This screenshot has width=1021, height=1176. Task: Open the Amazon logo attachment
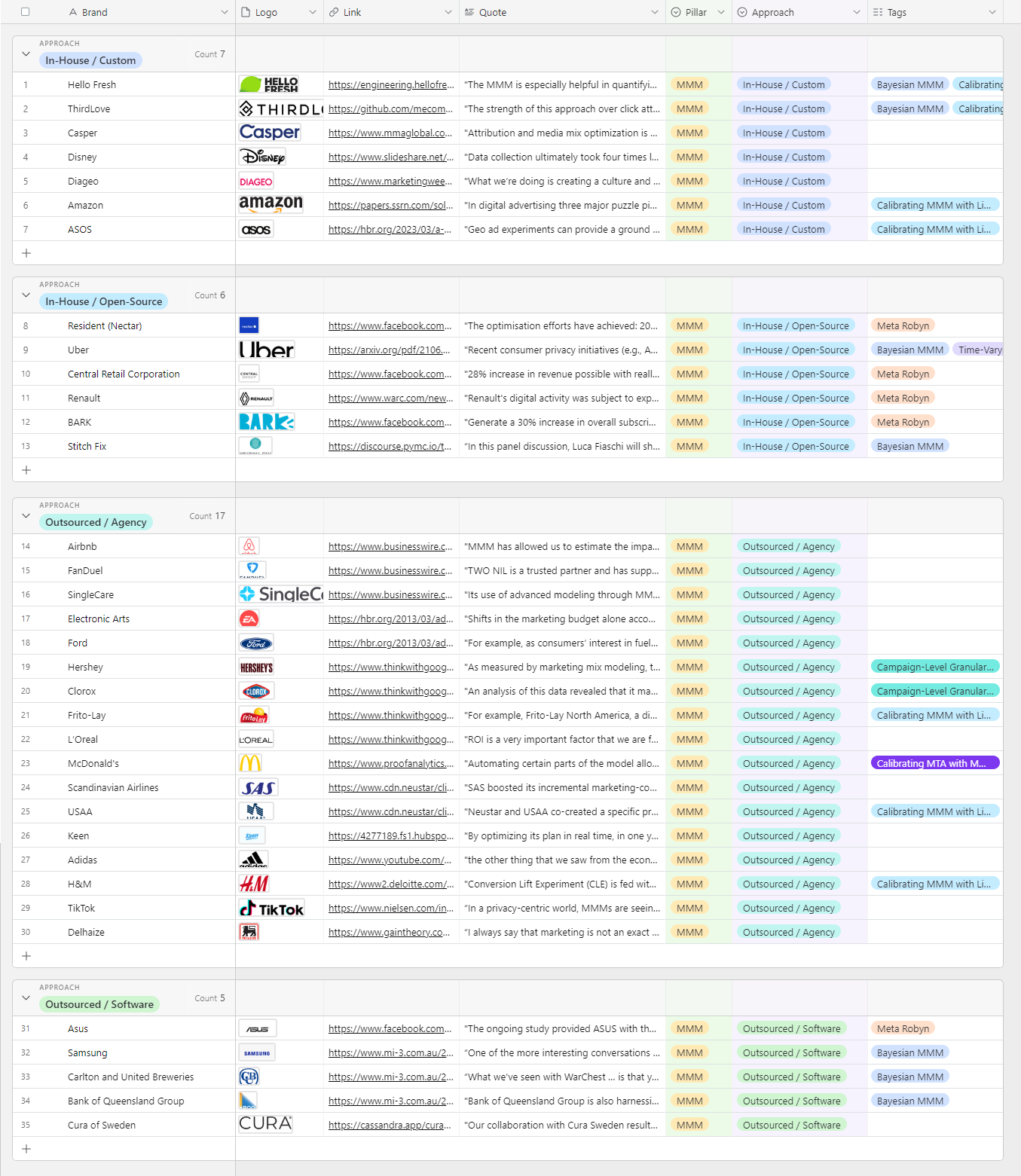click(271, 205)
